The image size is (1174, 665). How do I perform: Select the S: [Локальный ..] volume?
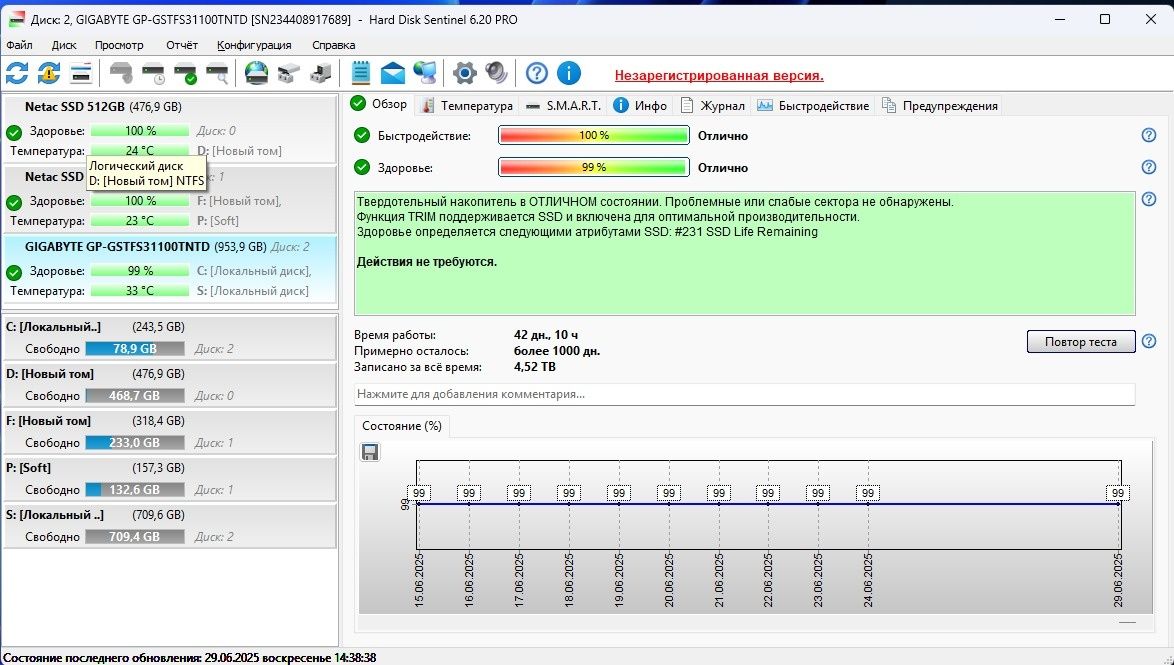[x=171, y=526]
